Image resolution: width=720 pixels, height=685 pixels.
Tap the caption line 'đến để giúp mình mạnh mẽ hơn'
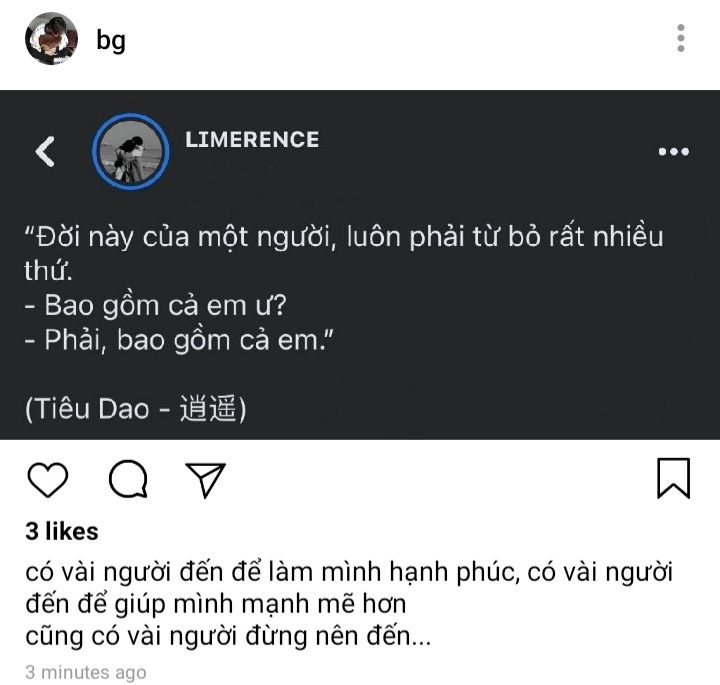(216, 605)
